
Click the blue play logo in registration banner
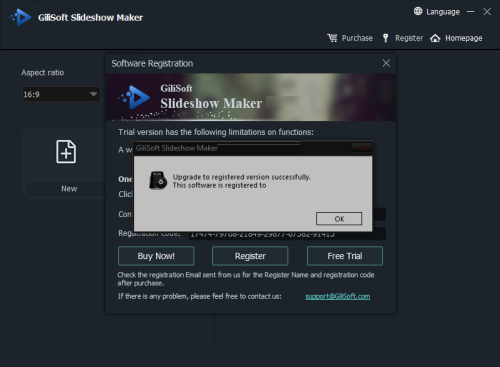(135, 97)
